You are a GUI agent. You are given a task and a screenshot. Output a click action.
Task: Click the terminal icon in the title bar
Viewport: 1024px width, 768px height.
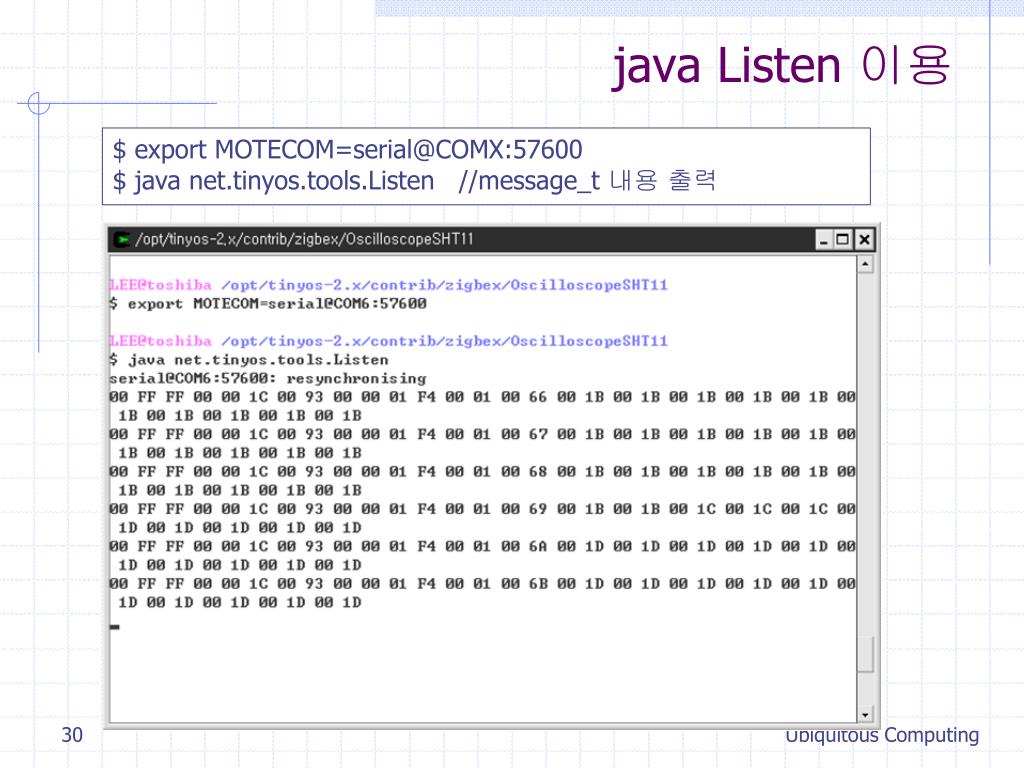click(121, 240)
